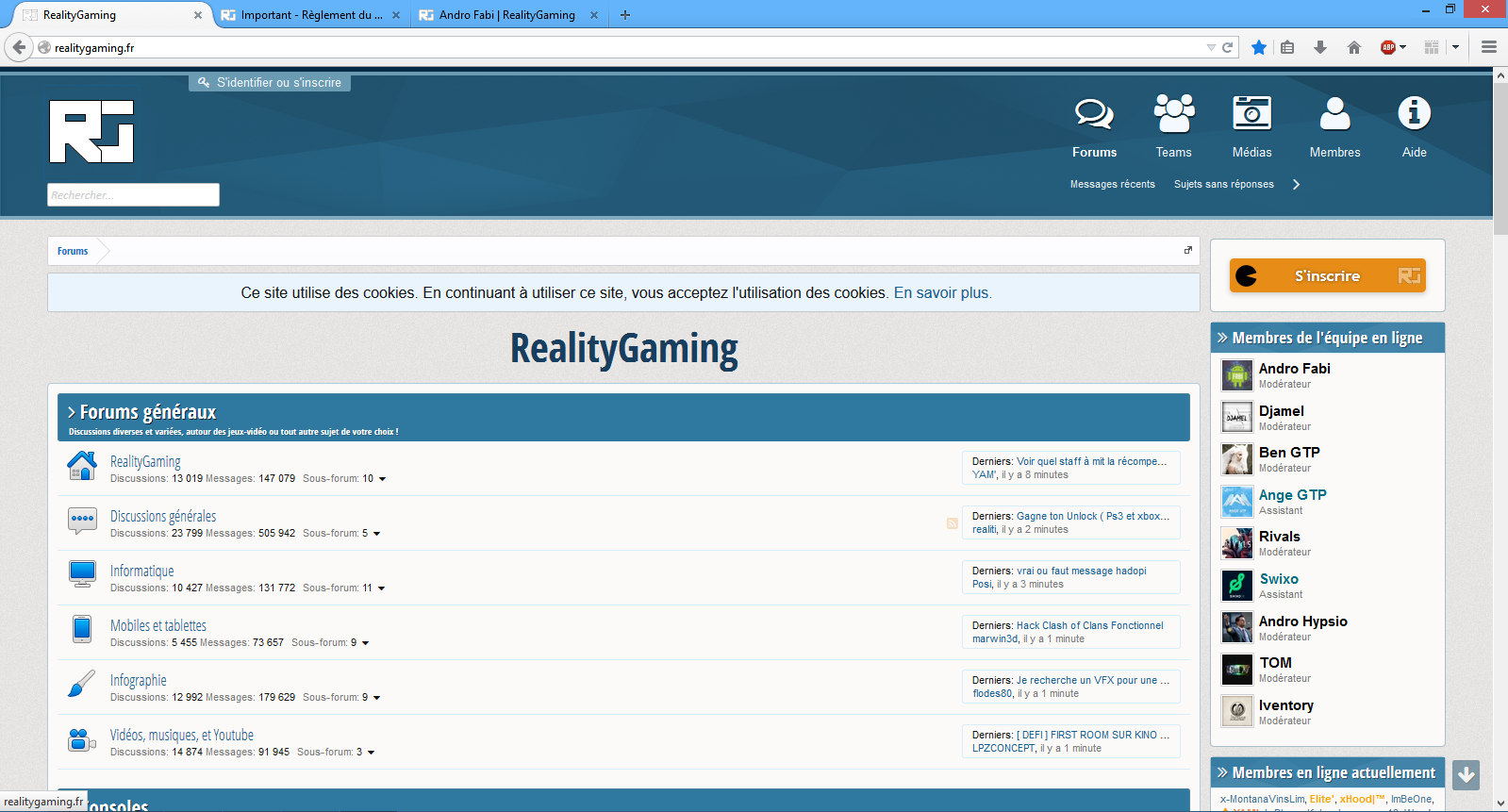Bookmark this page with the star icon

click(1259, 47)
